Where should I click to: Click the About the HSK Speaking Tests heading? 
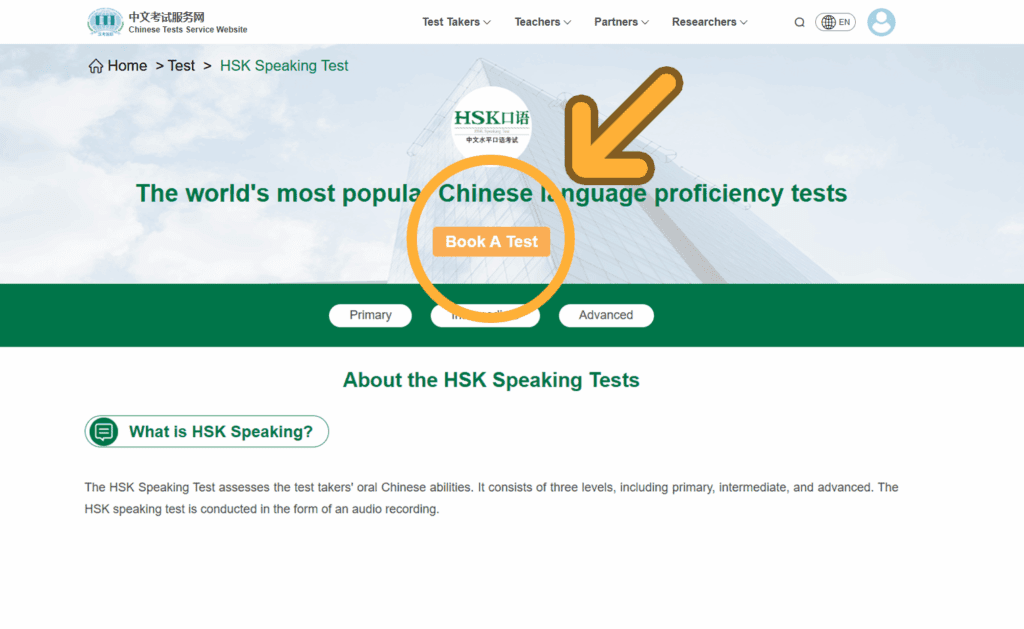[491, 380]
